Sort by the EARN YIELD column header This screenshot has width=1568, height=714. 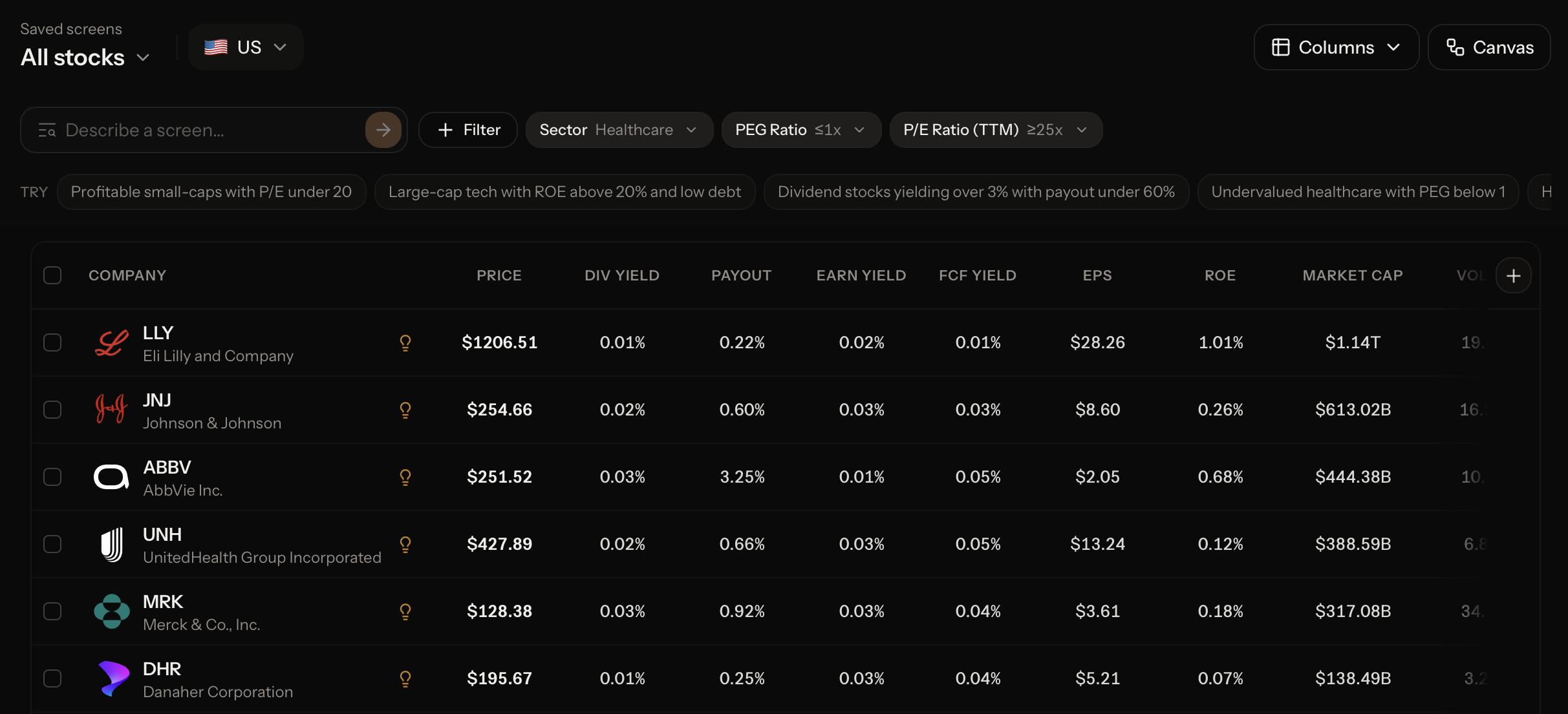[x=861, y=275]
